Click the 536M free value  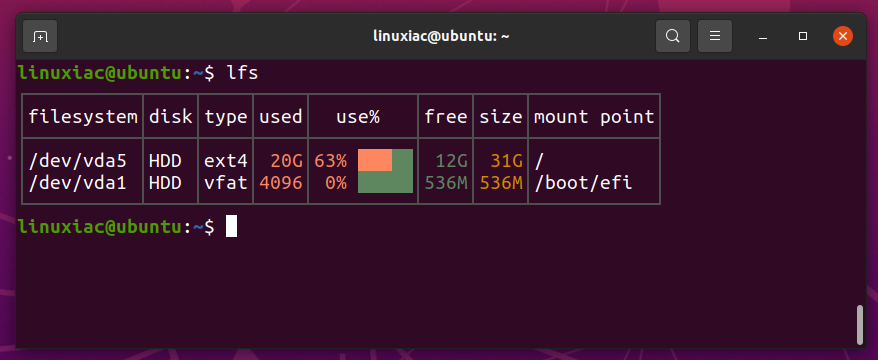[446, 183]
